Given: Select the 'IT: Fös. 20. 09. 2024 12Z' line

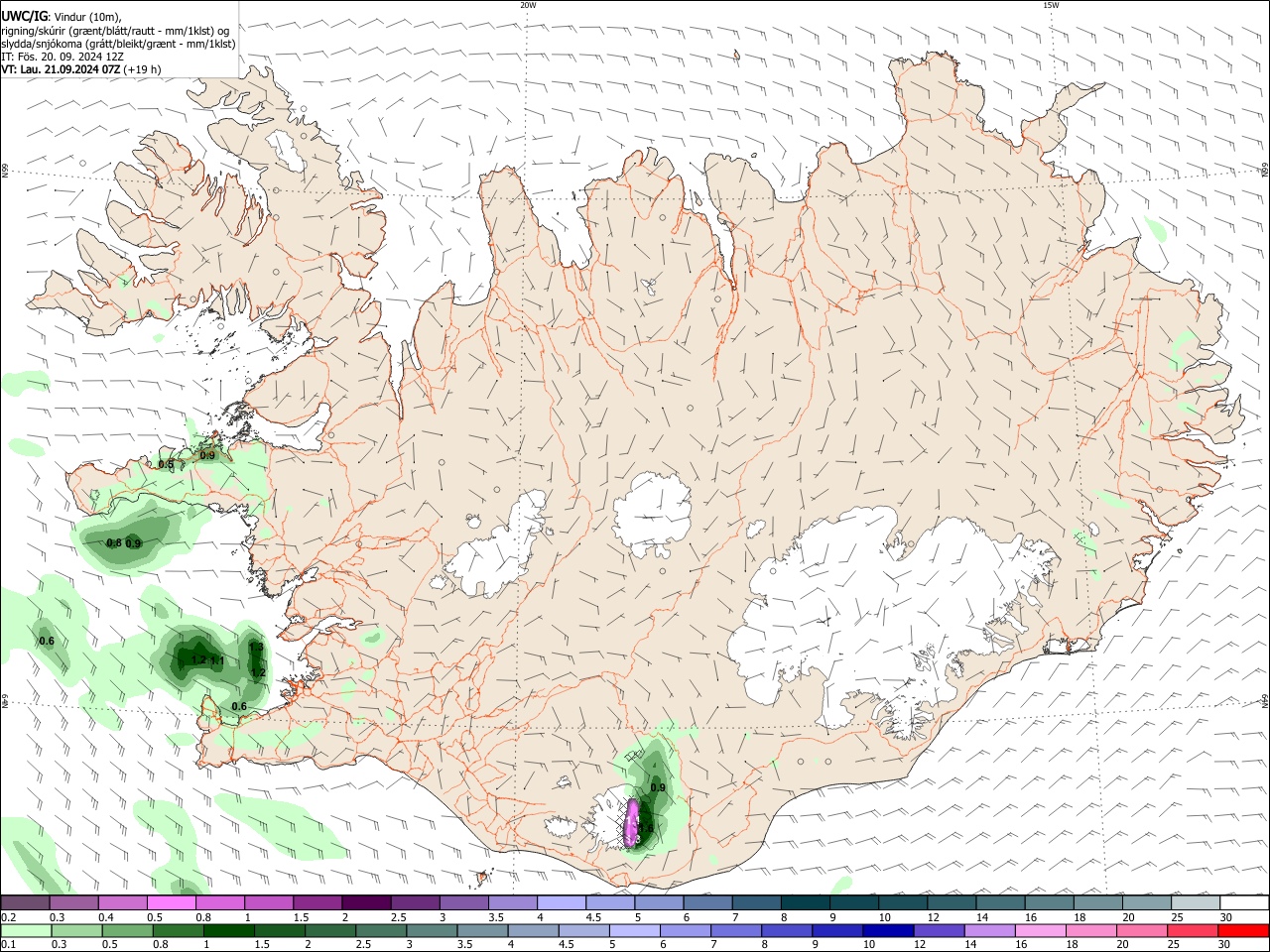Looking at the screenshot, I should pyautogui.click(x=63, y=57).
